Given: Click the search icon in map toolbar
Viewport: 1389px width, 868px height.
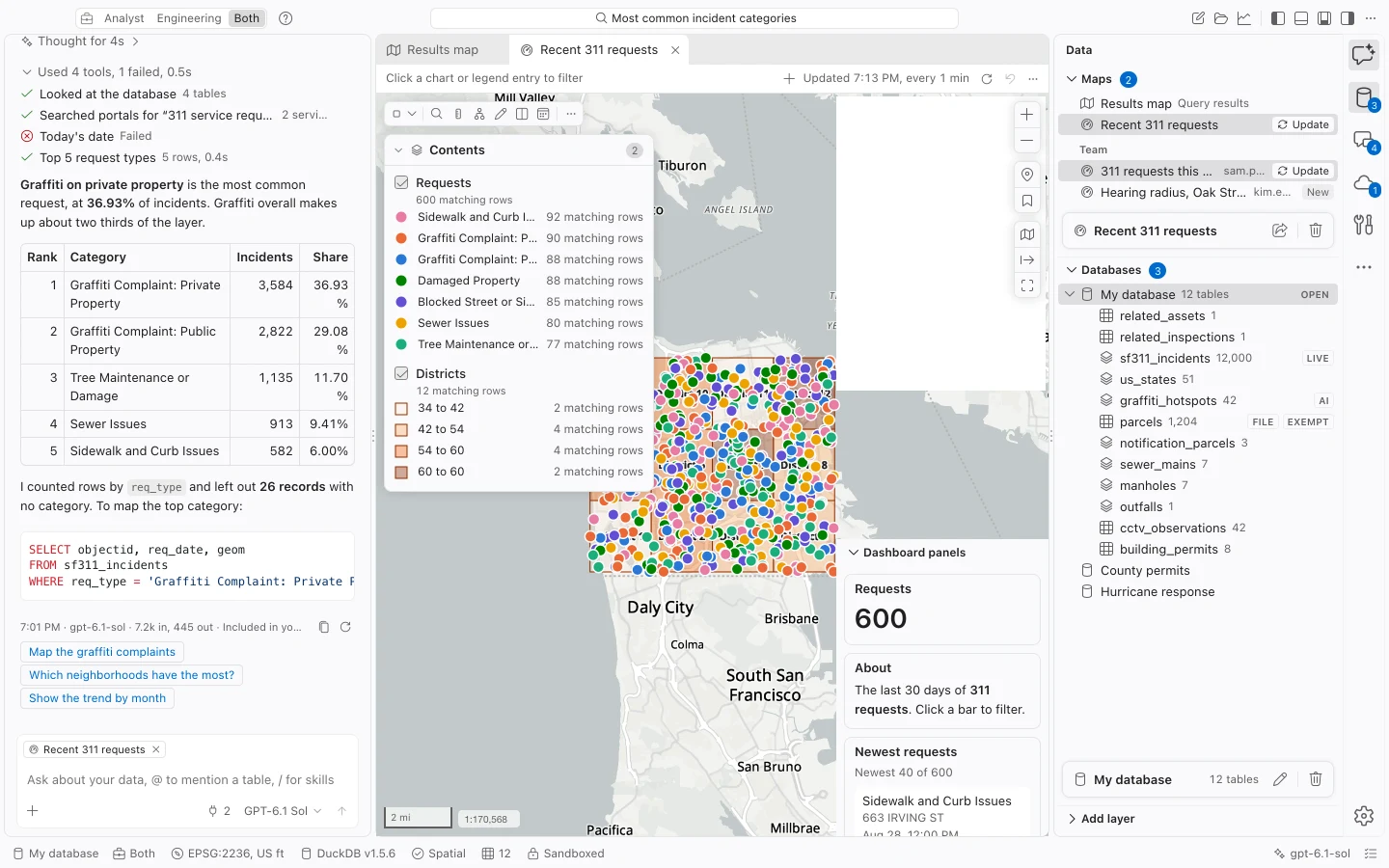Looking at the screenshot, I should pyautogui.click(x=437, y=114).
